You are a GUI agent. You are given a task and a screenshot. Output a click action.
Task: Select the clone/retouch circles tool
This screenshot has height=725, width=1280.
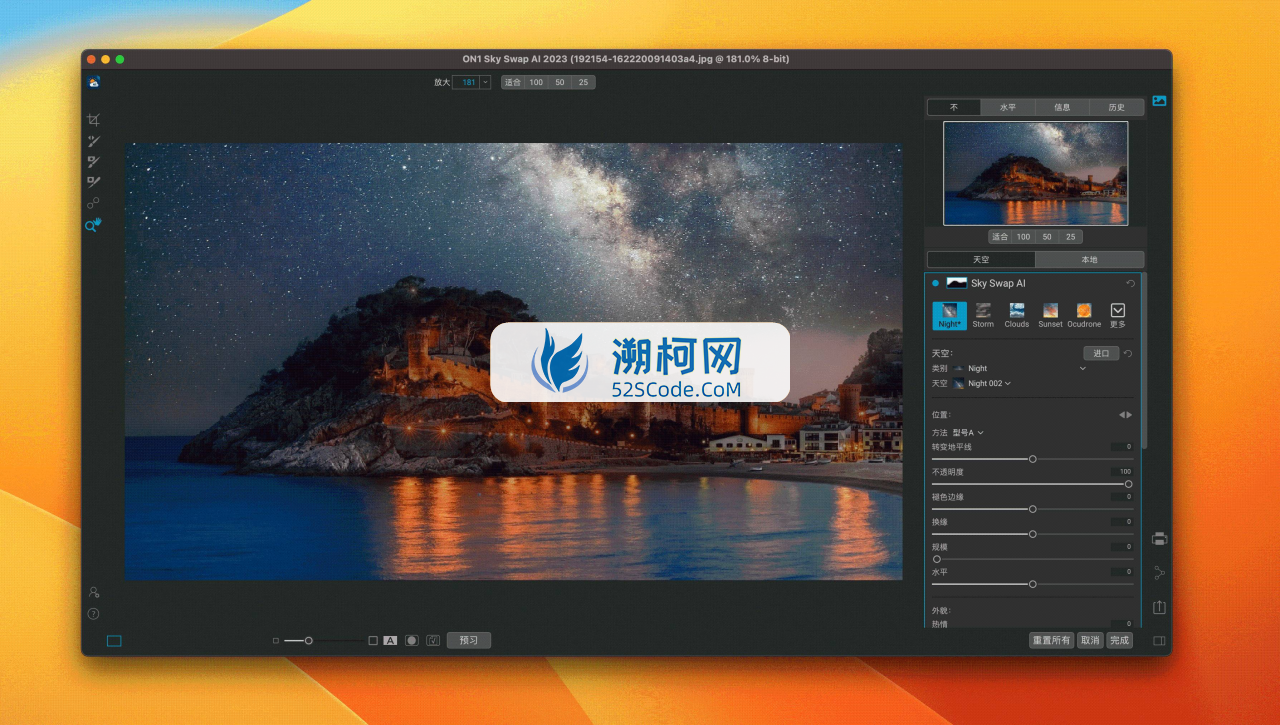click(93, 203)
